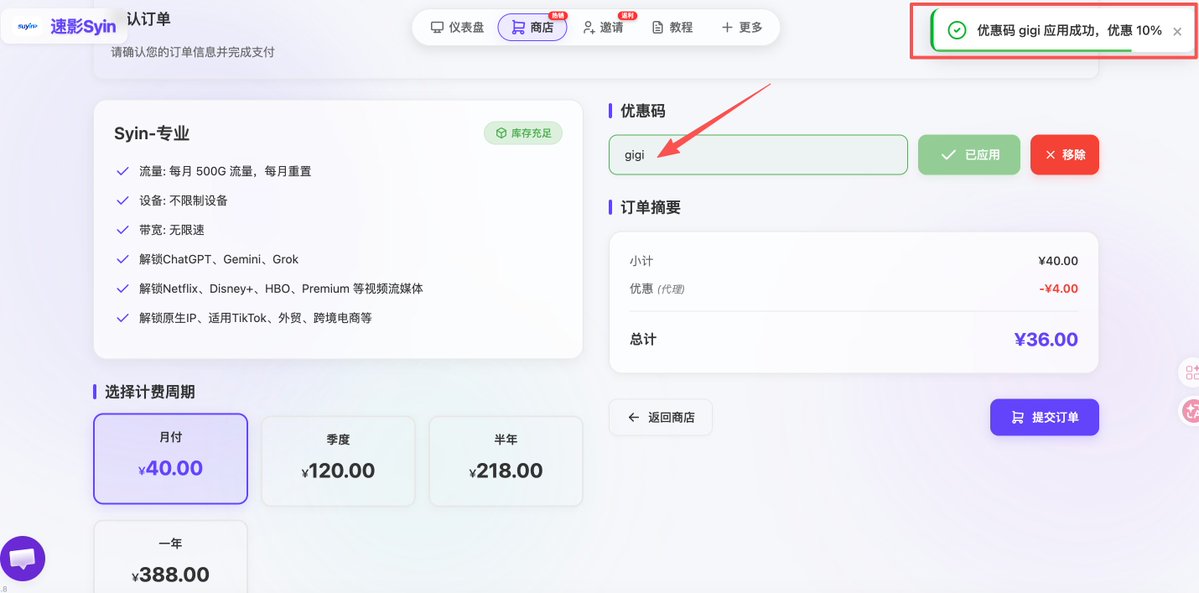Click the coupon code input containing gigi

758,155
